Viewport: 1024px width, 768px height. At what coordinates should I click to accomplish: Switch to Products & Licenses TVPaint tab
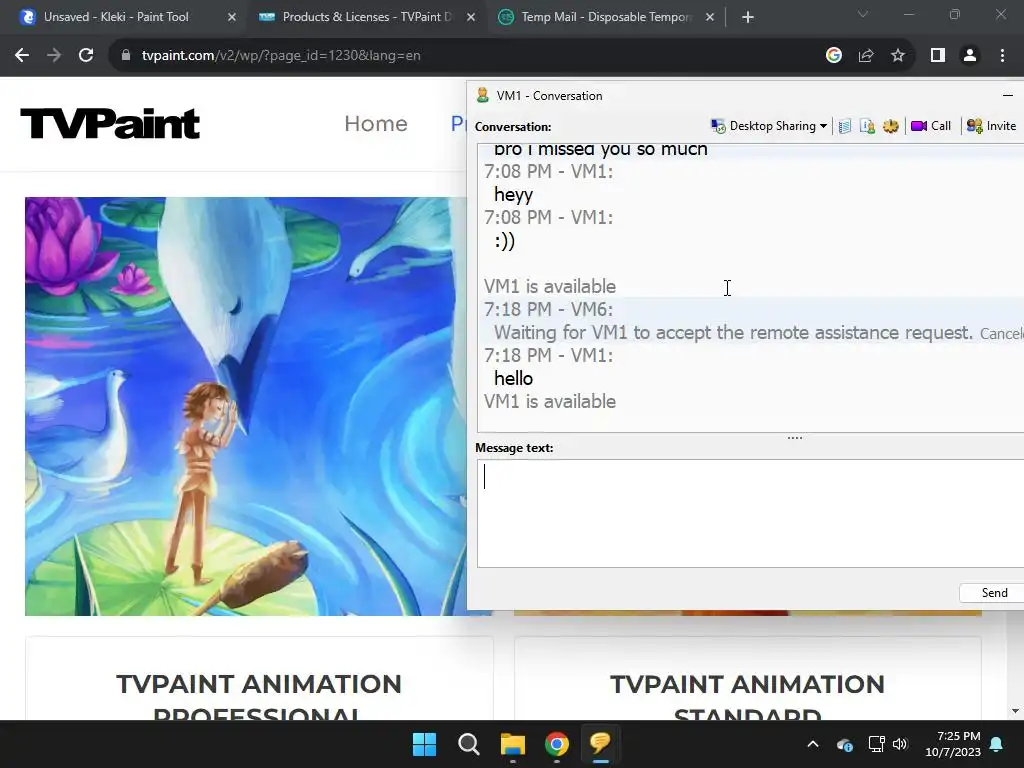[x=366, y=17]
